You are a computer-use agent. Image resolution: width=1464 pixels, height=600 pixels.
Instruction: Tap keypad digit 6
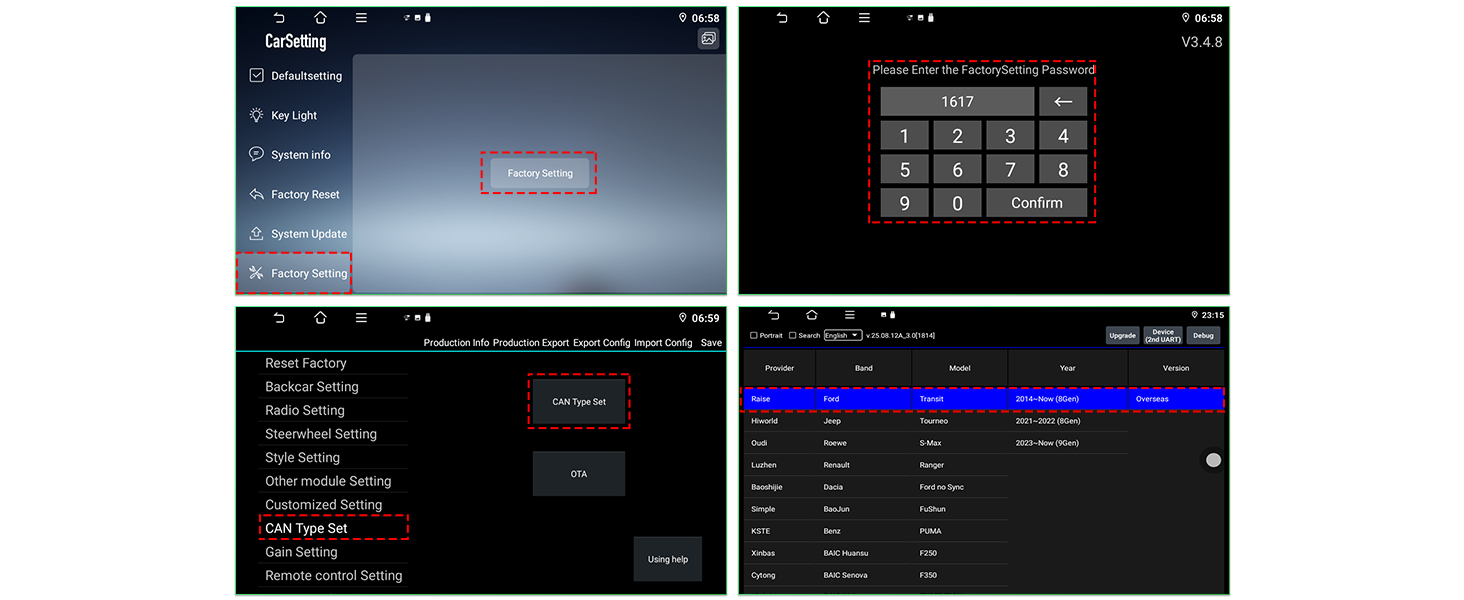click(x=957, y=170)
